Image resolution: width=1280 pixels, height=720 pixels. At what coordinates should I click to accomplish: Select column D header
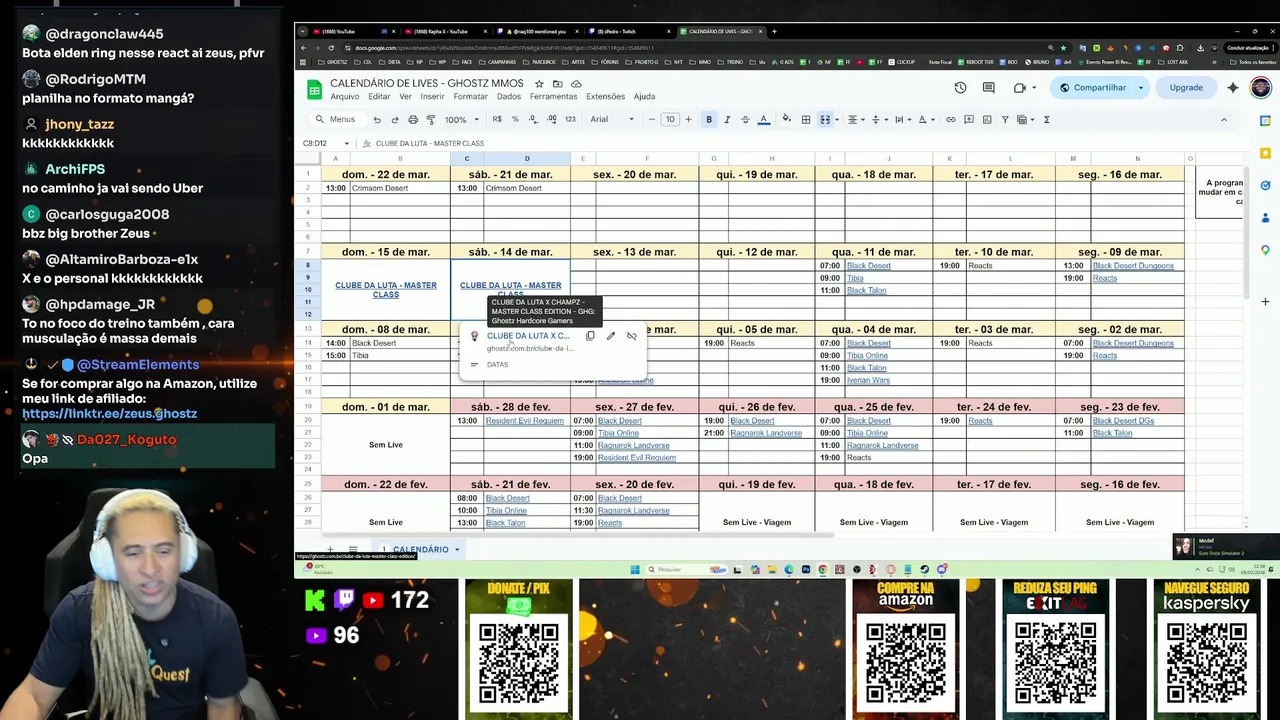coord(527,159)
